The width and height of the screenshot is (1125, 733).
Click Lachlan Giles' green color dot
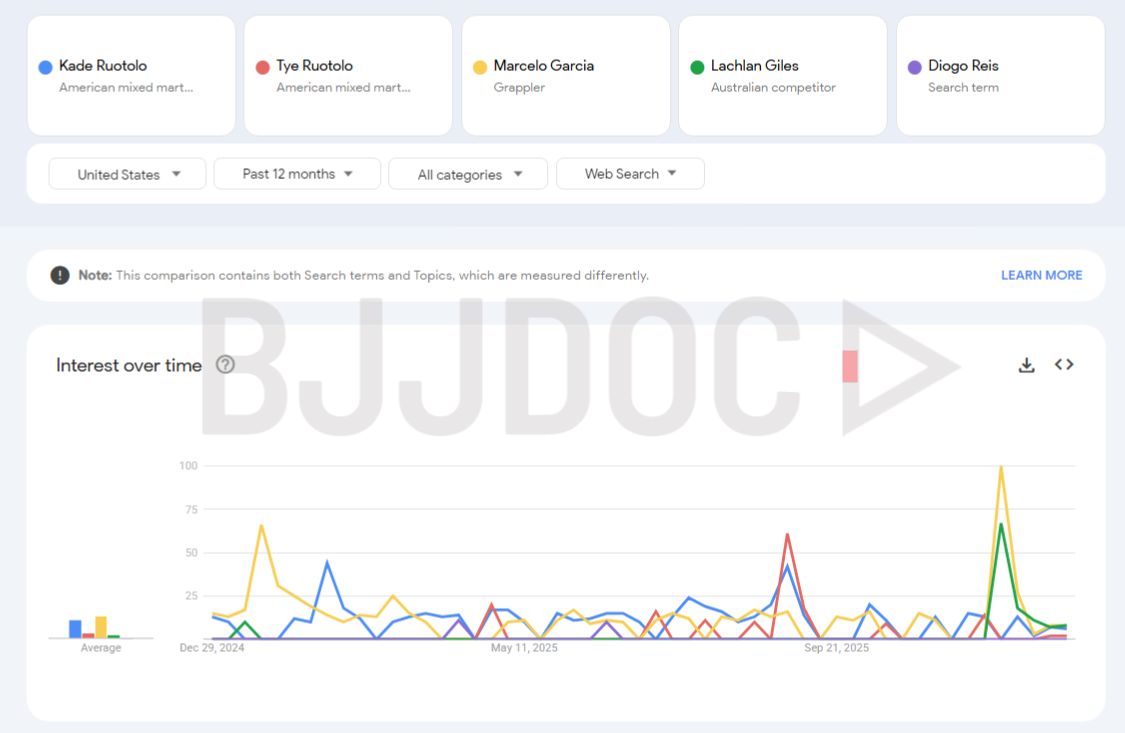[697, 67]
